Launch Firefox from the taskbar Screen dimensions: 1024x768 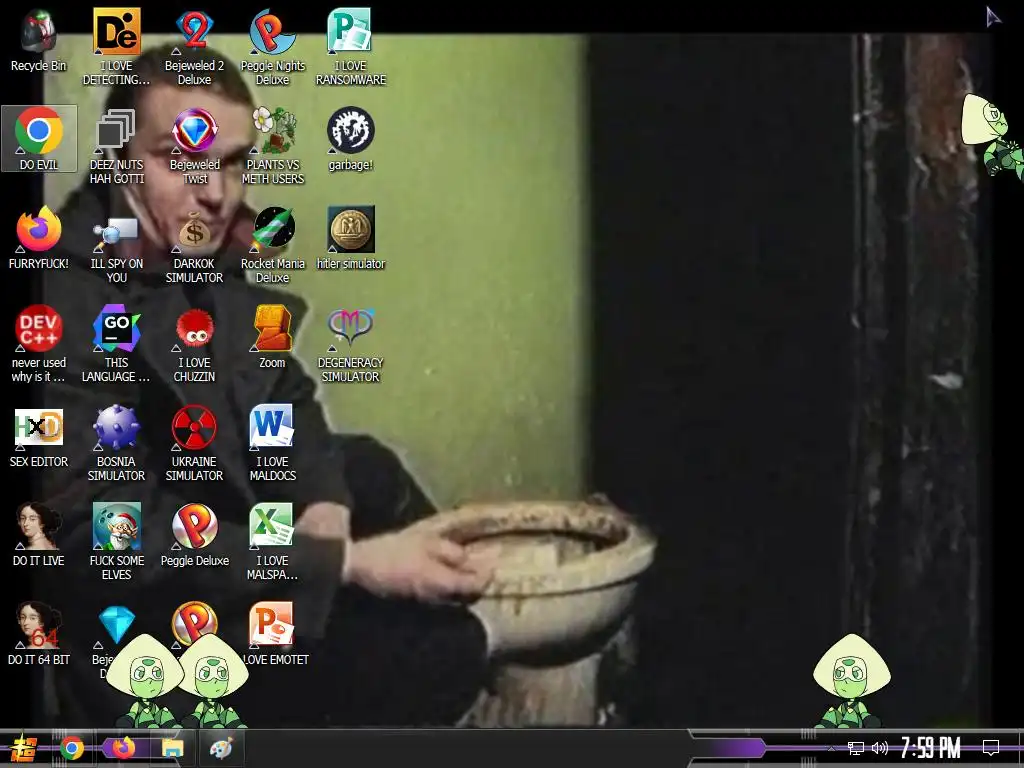pos(123,748)
